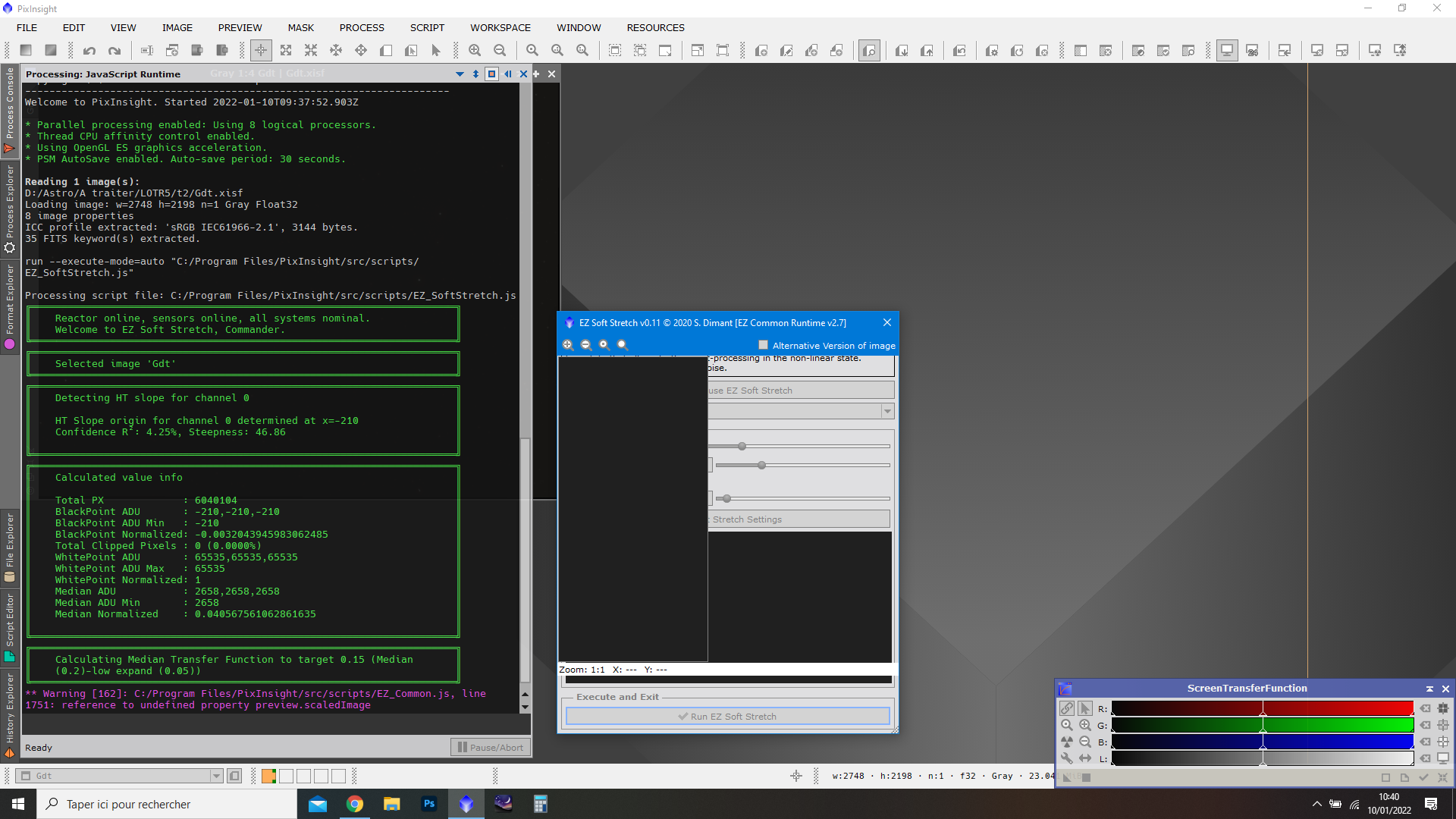1456x819 pixels.
Task: Click STF zoom 1:1 magnifier icon
Action: click(1067, 725)
